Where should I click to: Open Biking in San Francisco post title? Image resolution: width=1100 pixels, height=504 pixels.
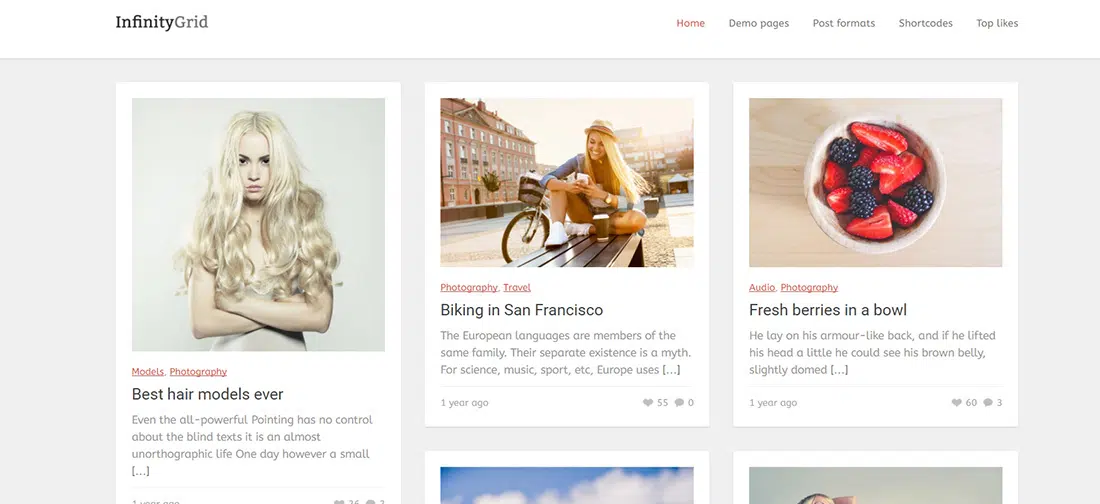pos(522,310)
